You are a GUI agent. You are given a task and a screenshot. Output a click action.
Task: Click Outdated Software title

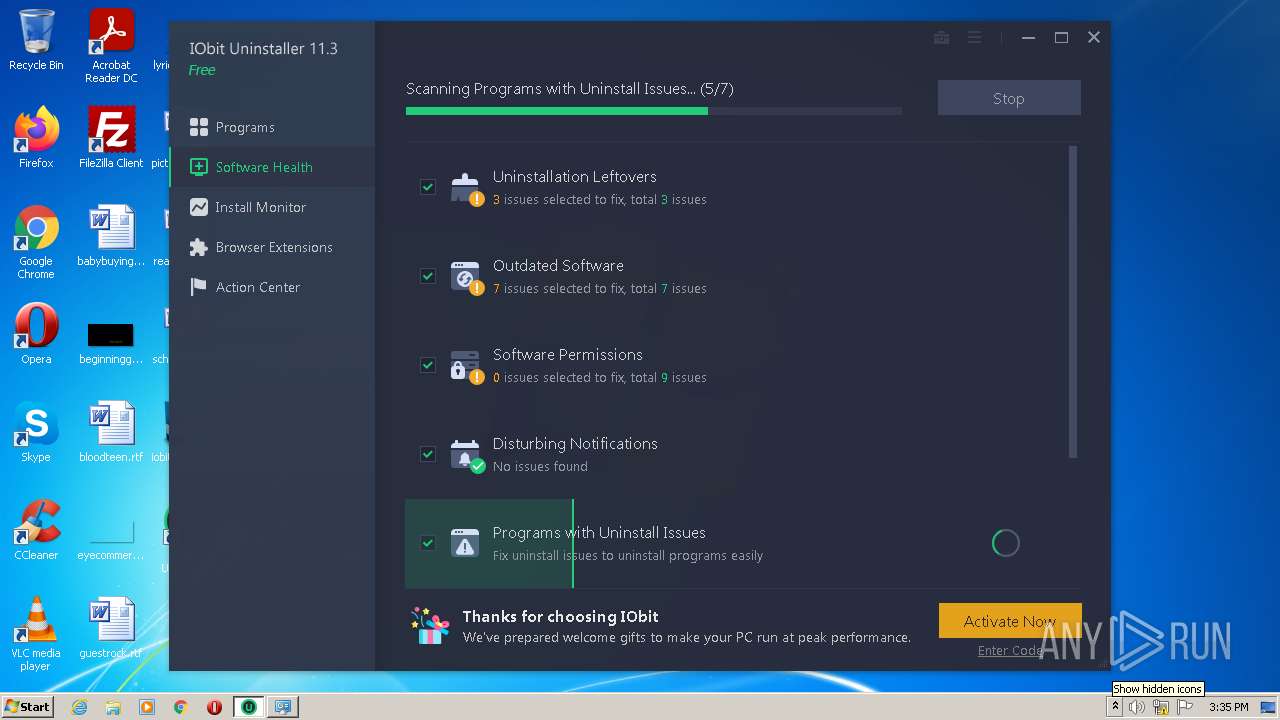(558, 266)
